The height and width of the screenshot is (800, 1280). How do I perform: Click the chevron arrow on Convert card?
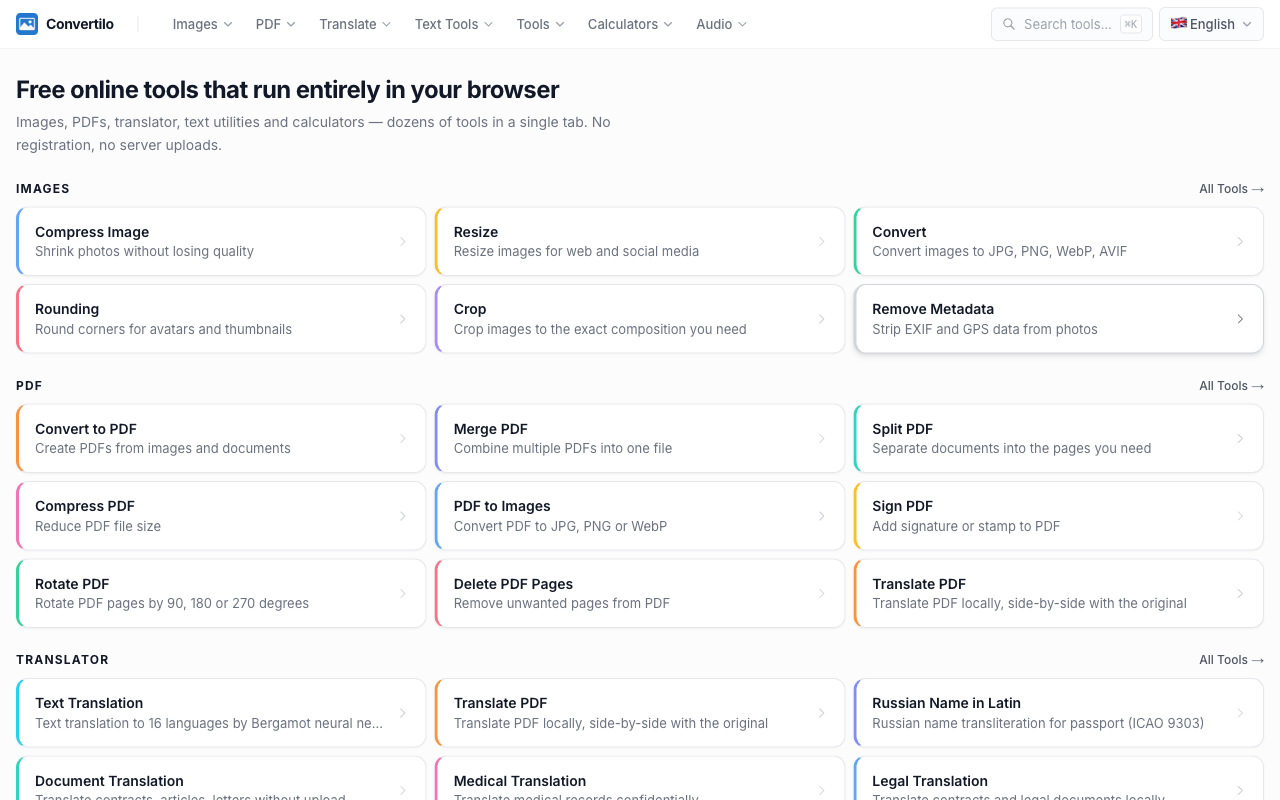click(1240, 241)
